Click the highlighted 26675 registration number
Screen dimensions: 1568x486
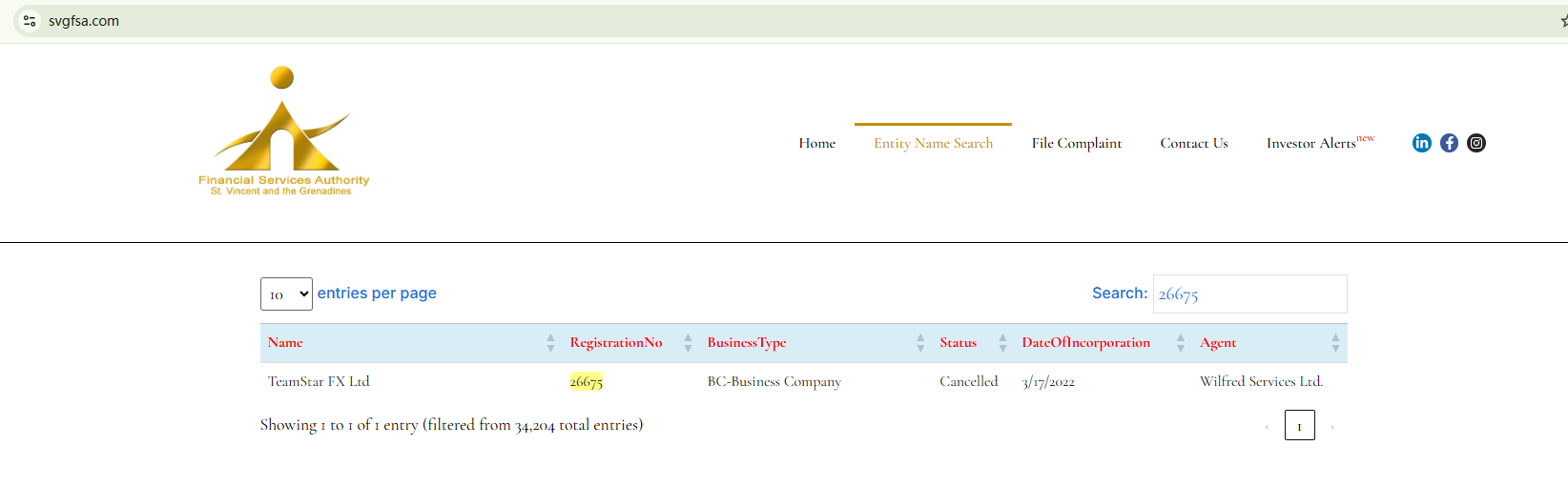(x=587, y=381)
